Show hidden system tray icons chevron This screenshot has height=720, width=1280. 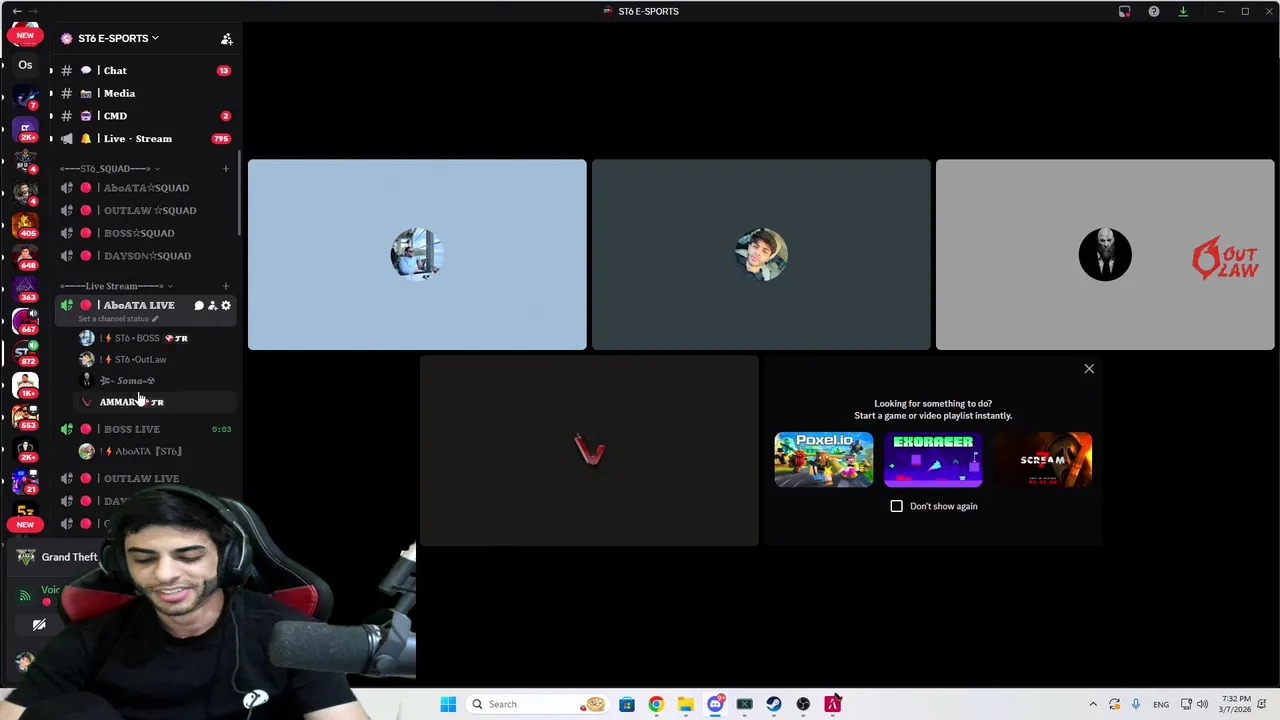pos(1092,704)
